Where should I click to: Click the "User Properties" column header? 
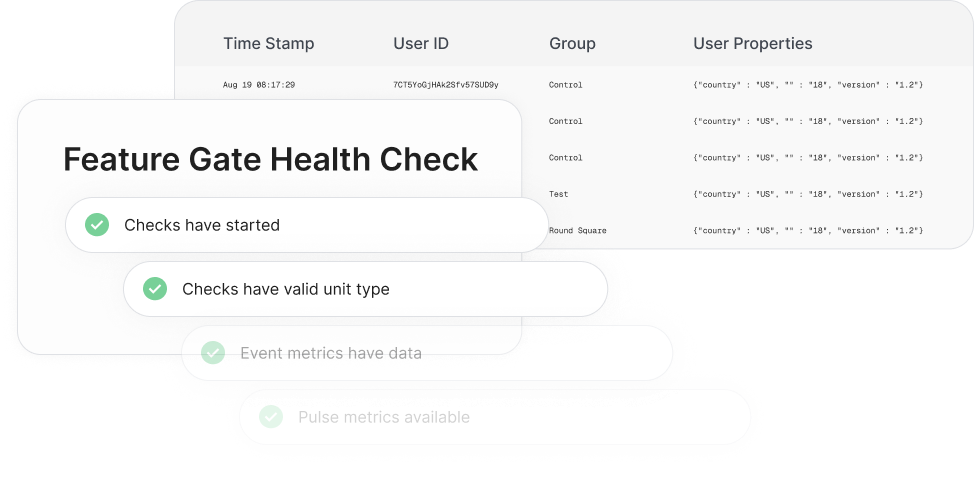pos(753,43)
